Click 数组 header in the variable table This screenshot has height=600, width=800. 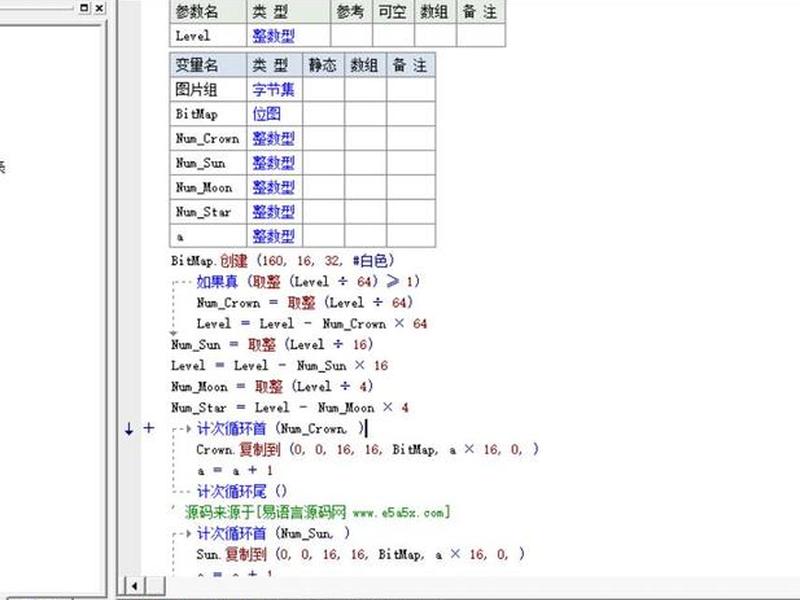[x=365, y=65]
